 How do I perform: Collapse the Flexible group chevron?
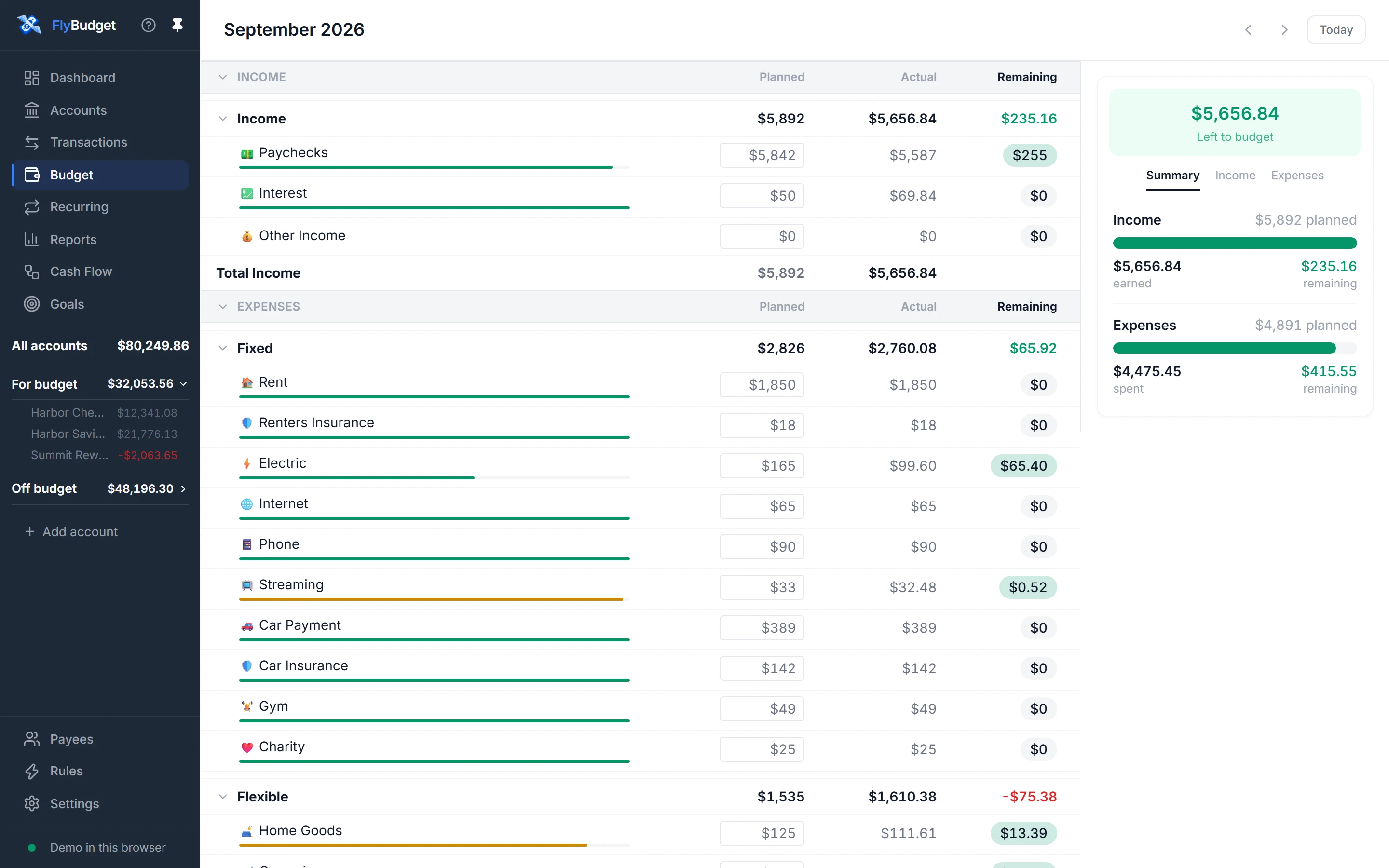(x=223, y=797)
